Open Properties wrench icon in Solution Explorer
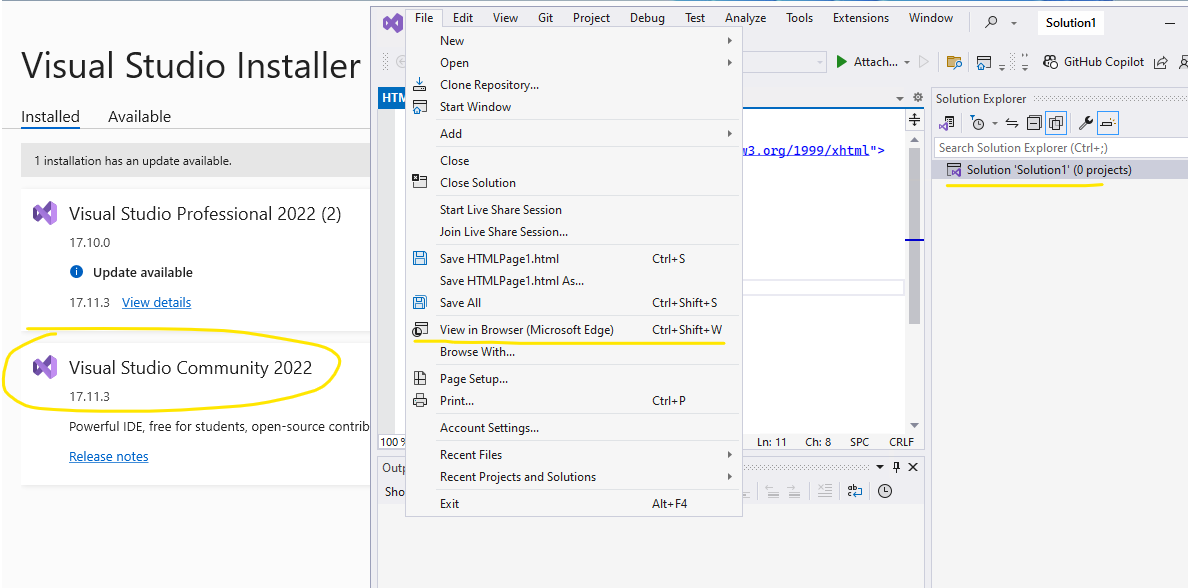The height and width of the screenshot is (588, 1188). (x=1086, y=123)
